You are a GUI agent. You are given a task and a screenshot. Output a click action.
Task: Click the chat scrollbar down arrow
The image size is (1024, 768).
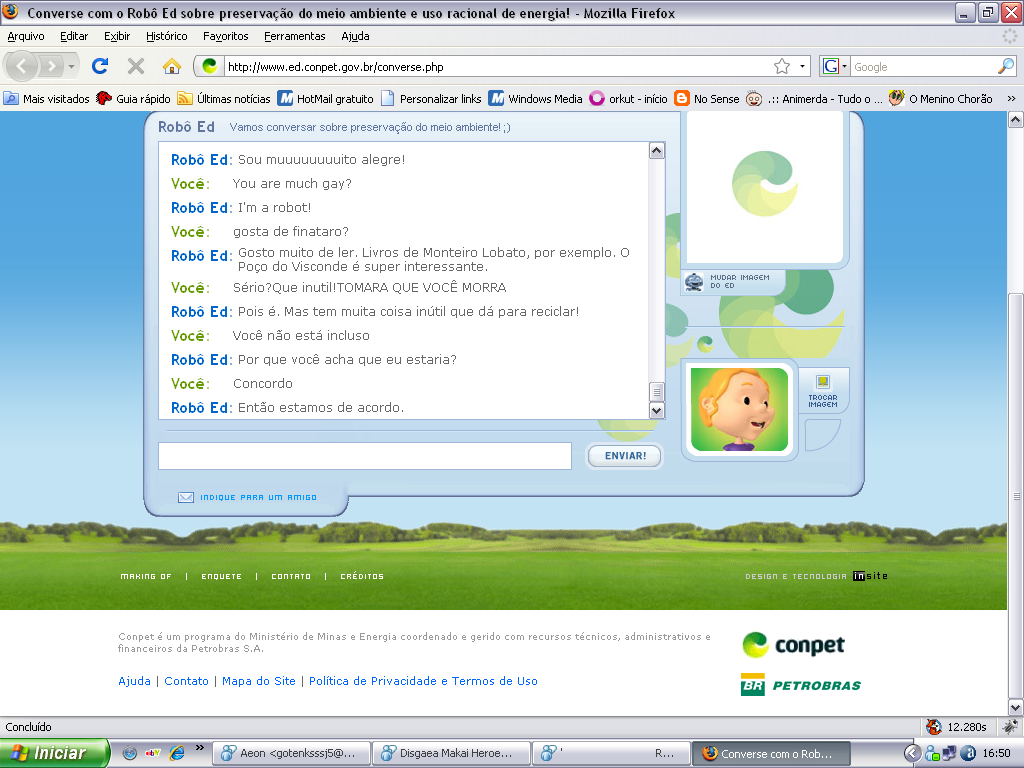pos(656,410)
